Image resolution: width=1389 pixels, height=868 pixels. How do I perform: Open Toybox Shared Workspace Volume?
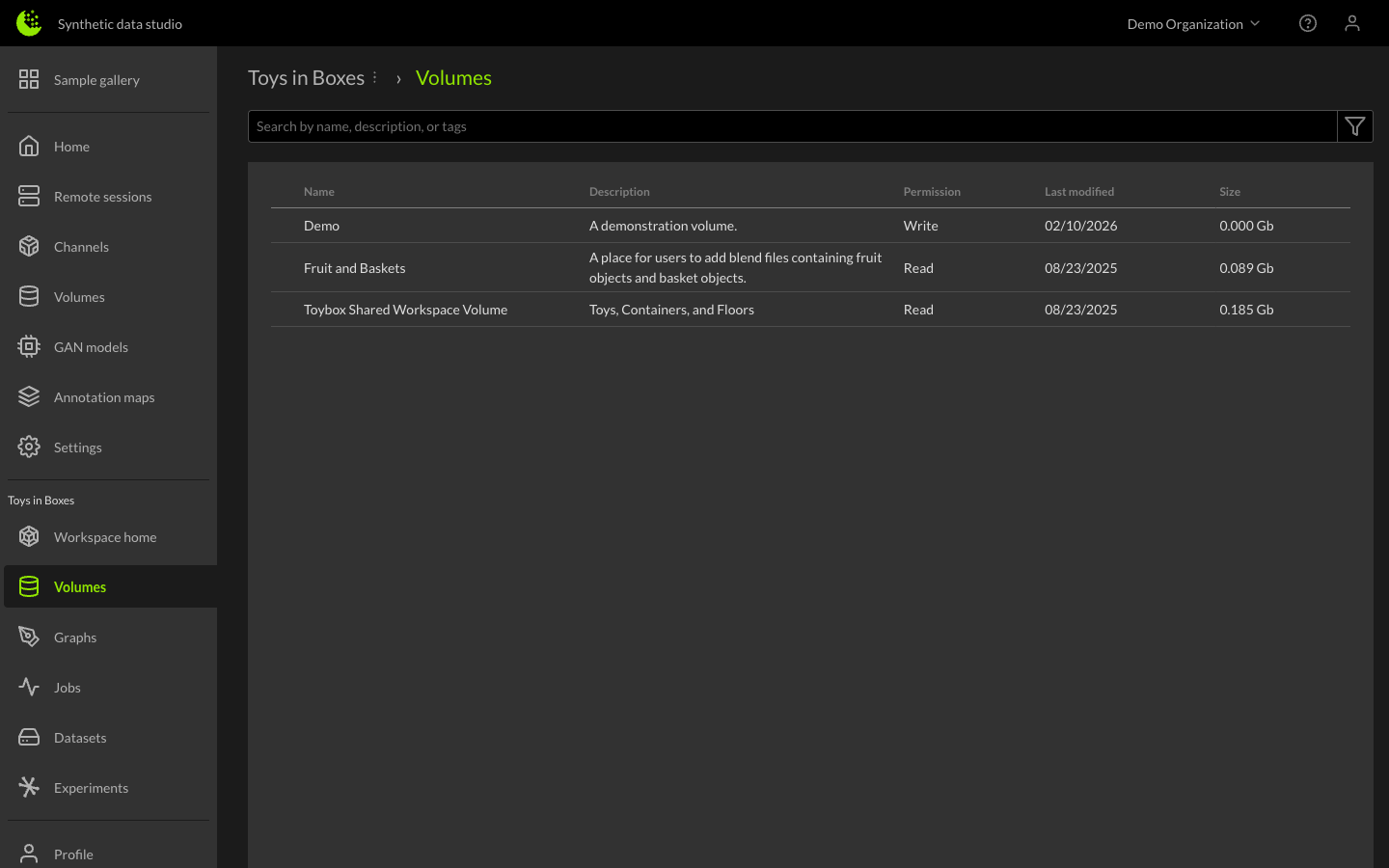click(405, 310)
